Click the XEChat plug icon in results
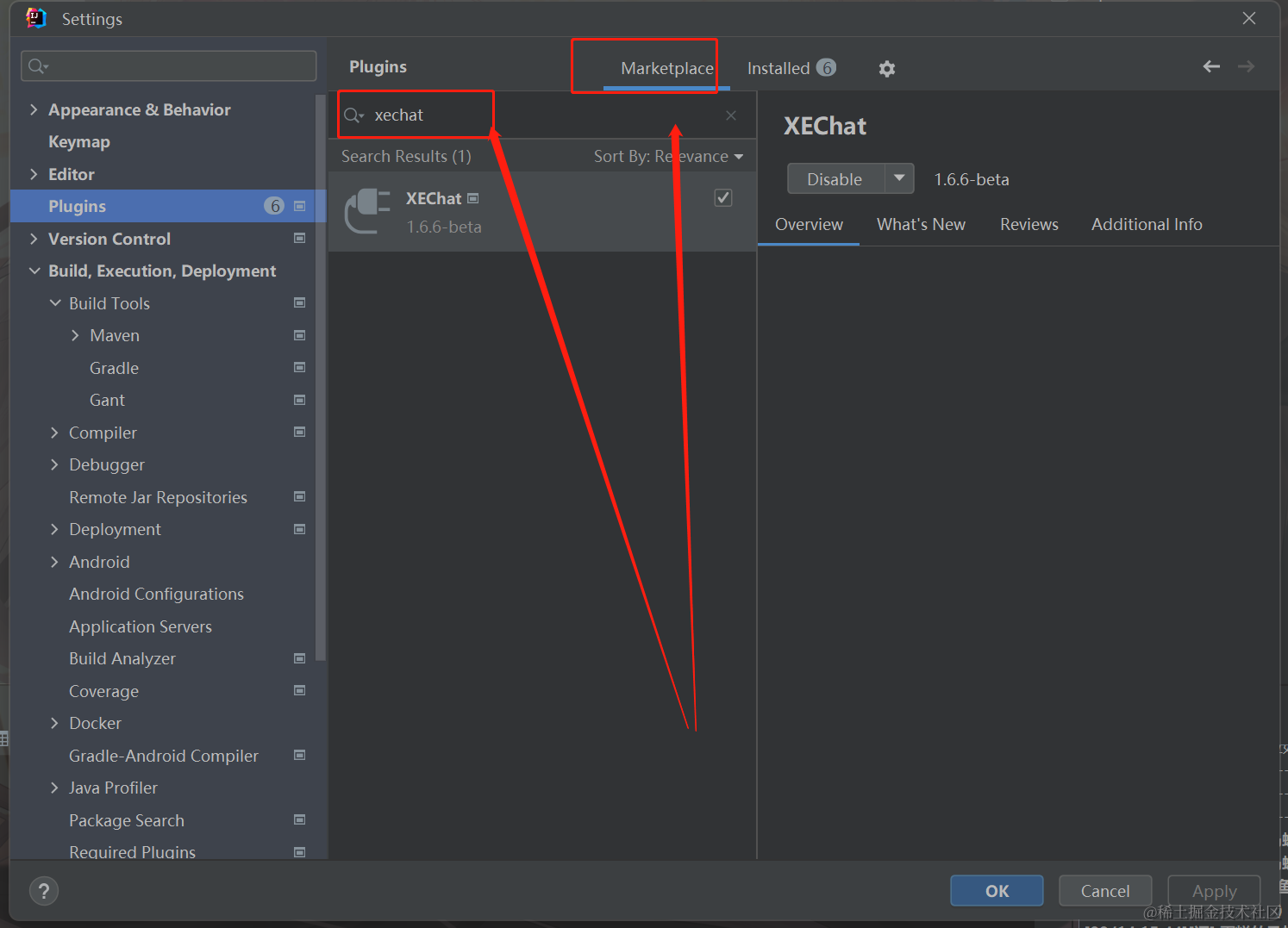Screen dimensions: 1288x928 coord(367,211)
